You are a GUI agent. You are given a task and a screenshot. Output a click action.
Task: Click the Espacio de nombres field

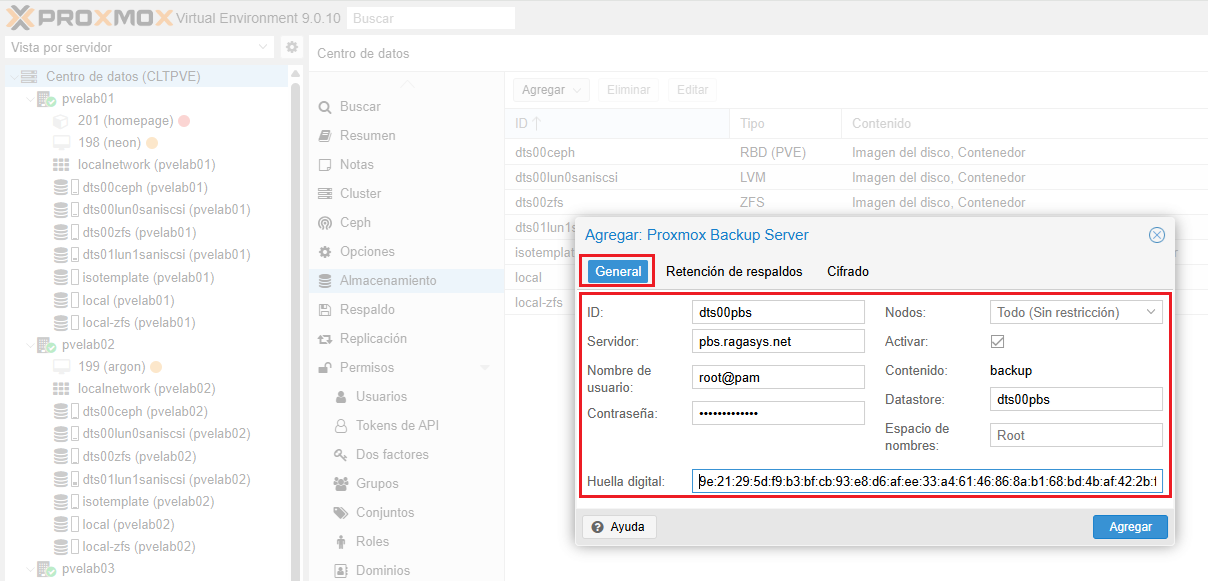[x=1076, y=435]
